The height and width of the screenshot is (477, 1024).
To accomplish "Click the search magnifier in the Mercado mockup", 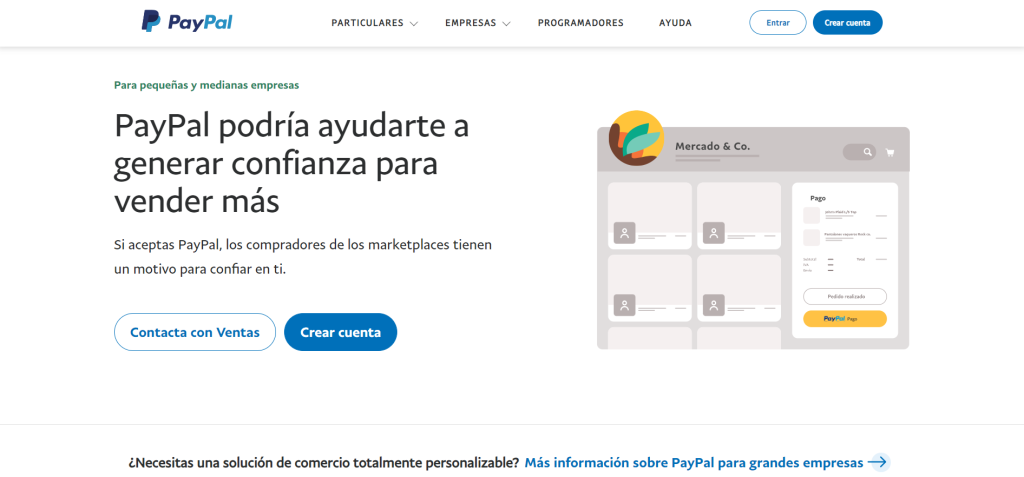I will pos(867,152).
